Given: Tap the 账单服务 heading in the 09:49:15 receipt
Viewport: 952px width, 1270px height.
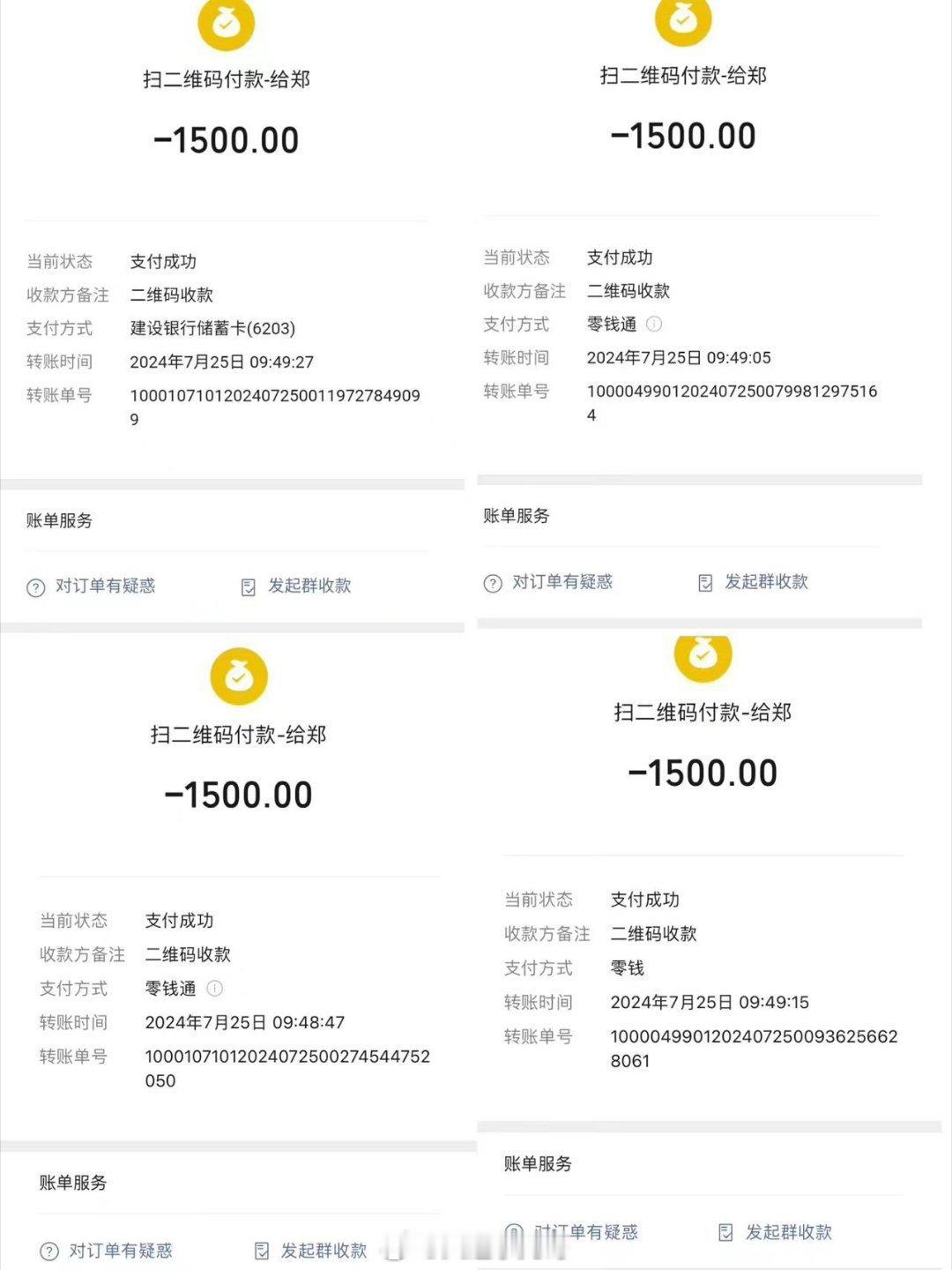Looking at the screenshot, I should tap(538, 1164).
